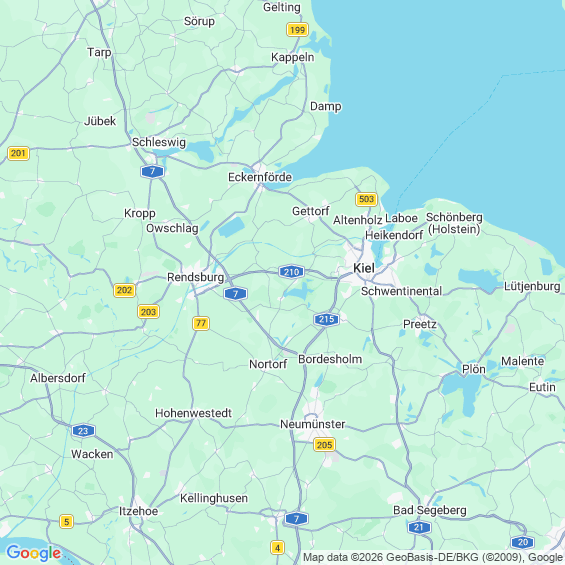Click the blue 23 highway shield

pyautogui.click(x=83, y=431)
